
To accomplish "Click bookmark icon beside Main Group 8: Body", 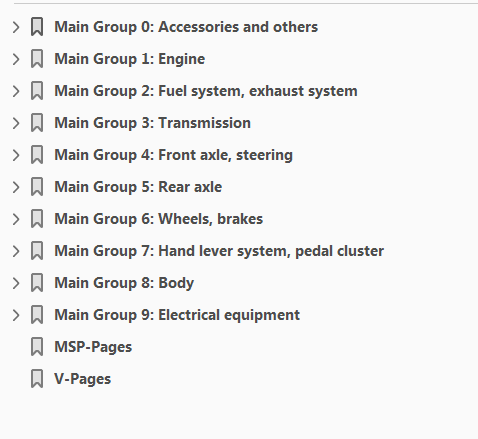I will point(37,283).
